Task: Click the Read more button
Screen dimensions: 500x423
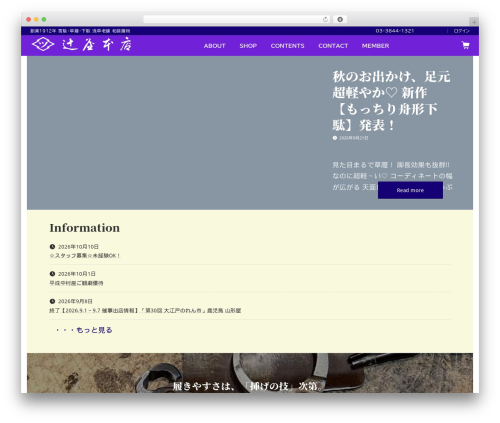Action: pos(410,190)
